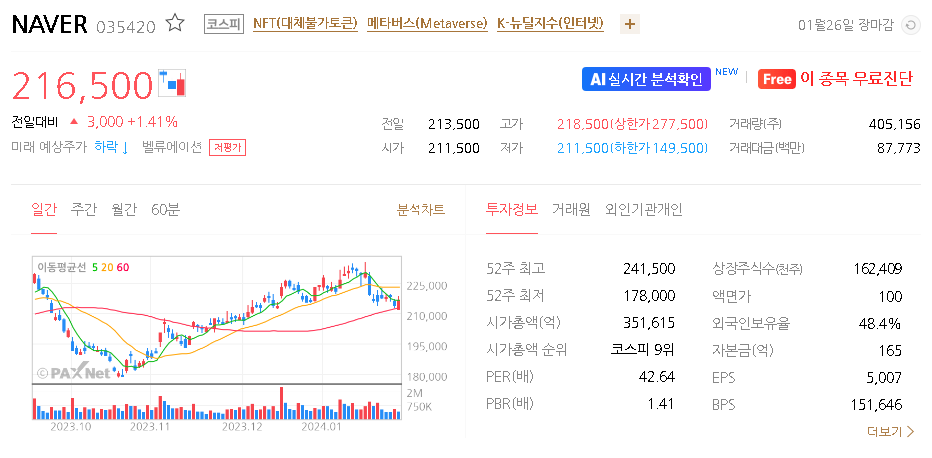Switch to the 월간 chart tab
The width and height of the screenshot is (932, 458).
[124, 210]
